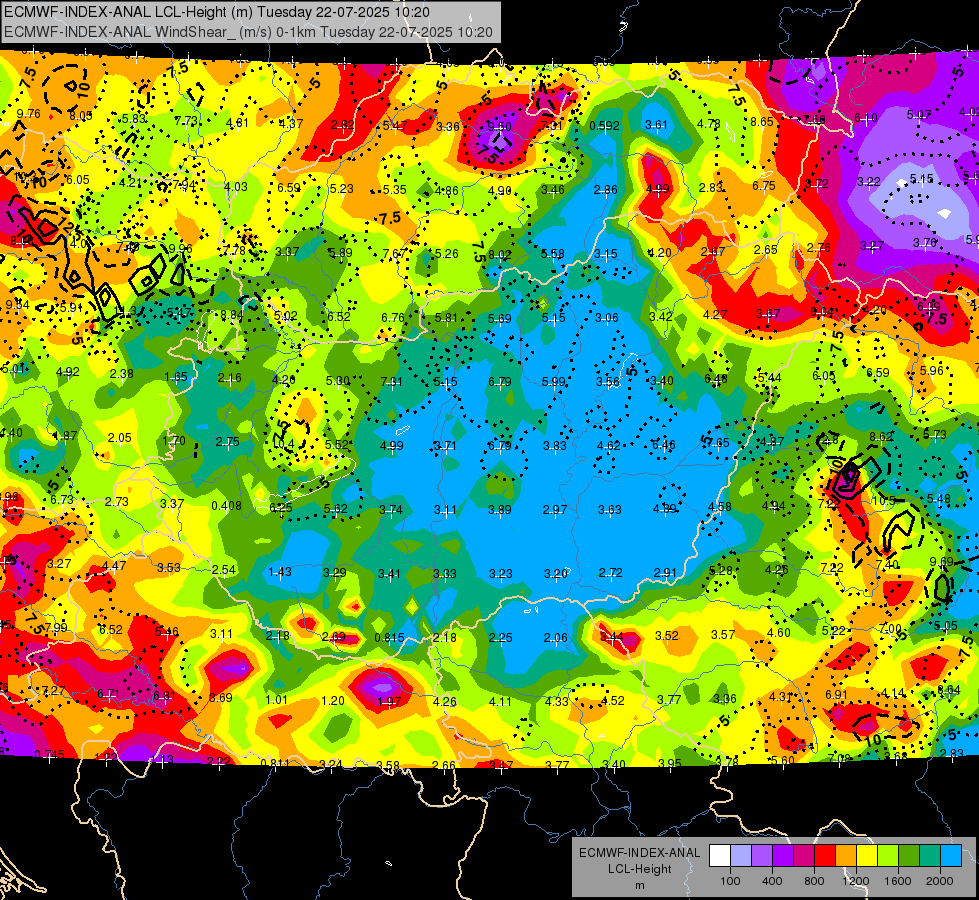Screen dimensions: 979x900
Task: Click the wind shear value 2.97
Action: coord(555,510)
